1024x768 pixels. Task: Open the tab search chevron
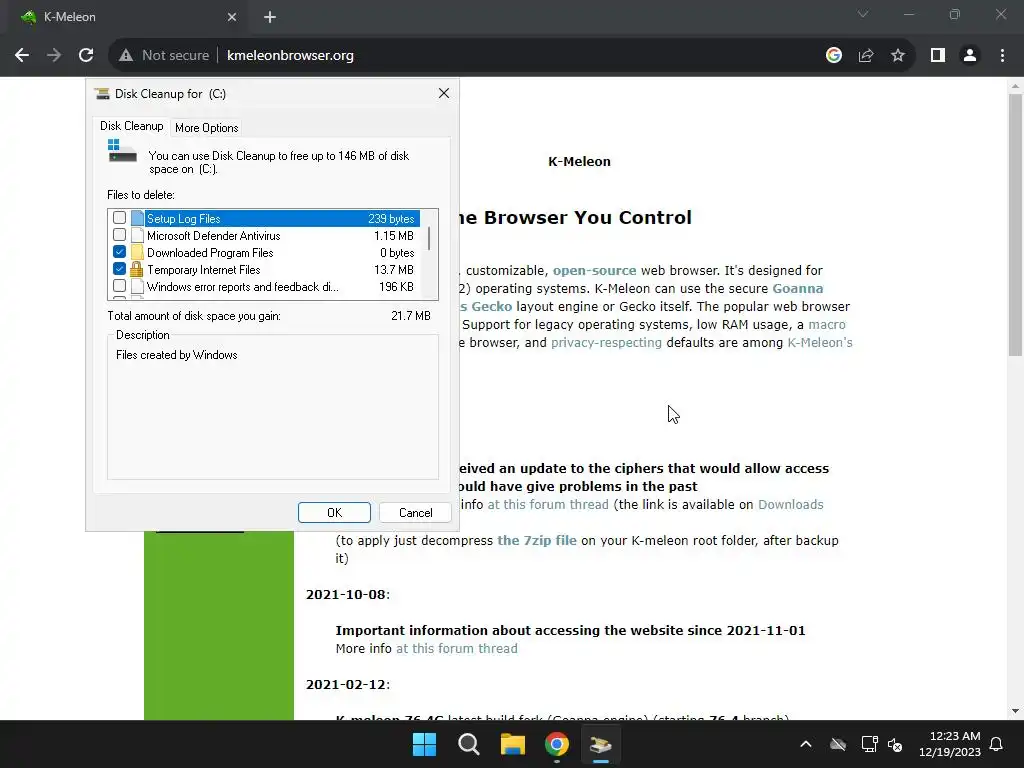pos(863,14)
